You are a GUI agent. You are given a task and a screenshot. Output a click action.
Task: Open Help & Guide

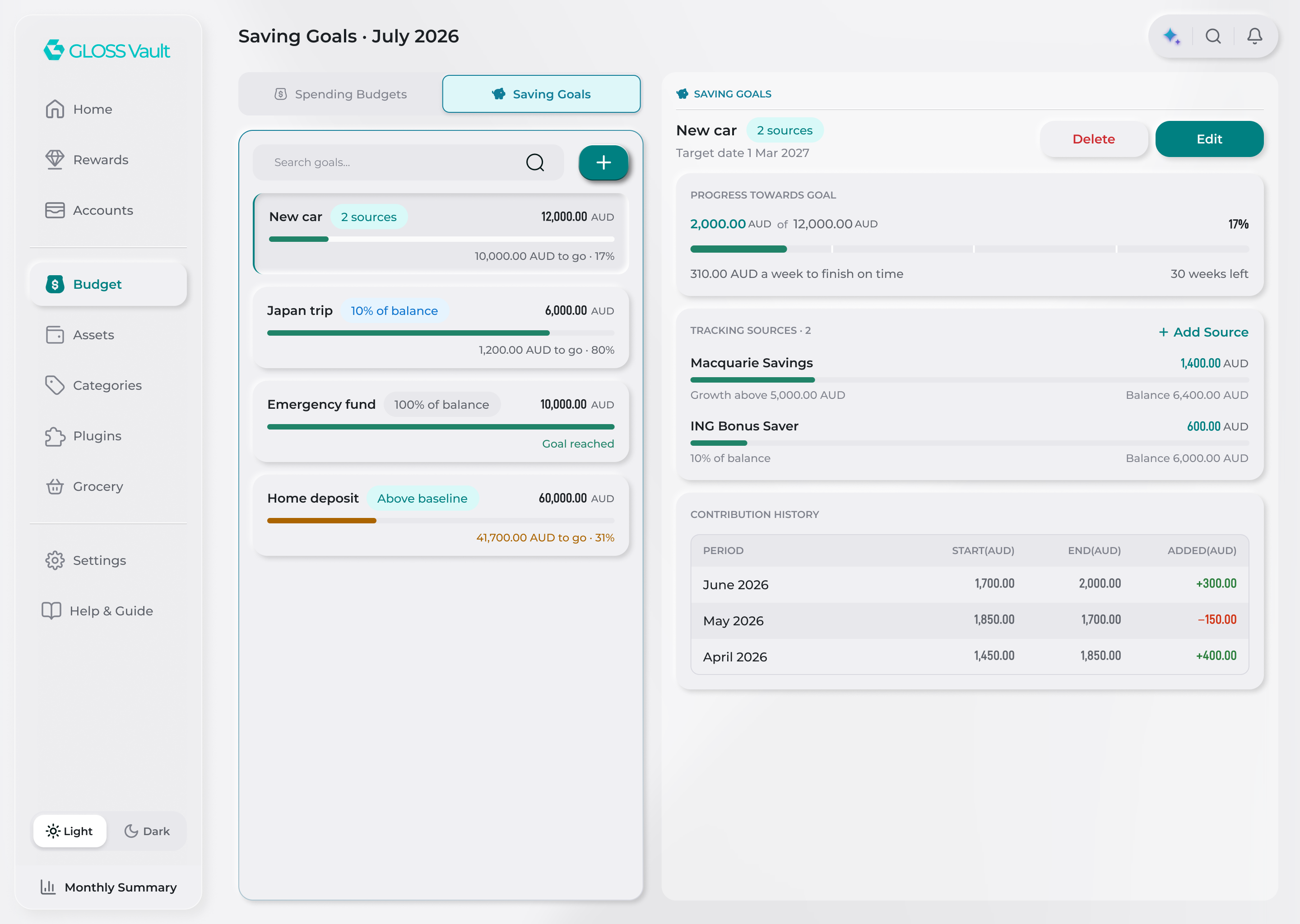(x=108, y=611)
